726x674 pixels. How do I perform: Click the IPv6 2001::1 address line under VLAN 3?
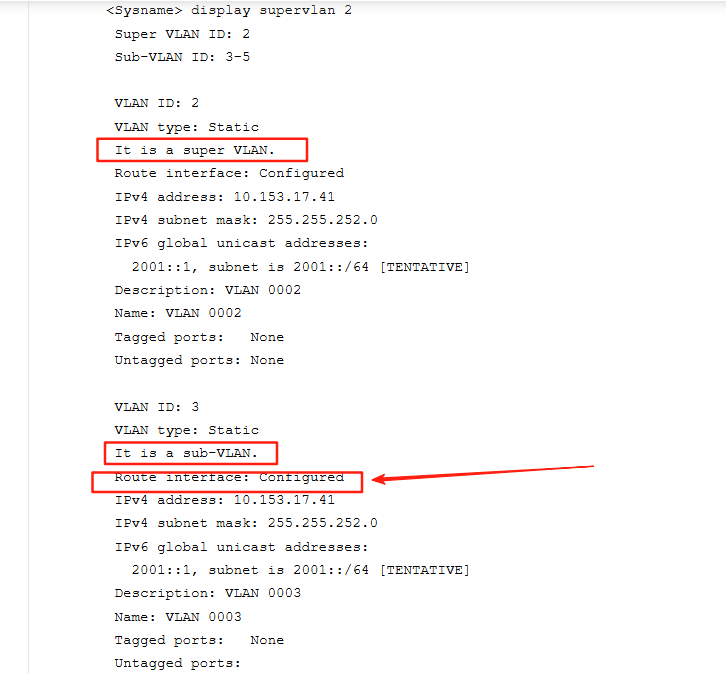coord(300,570)
